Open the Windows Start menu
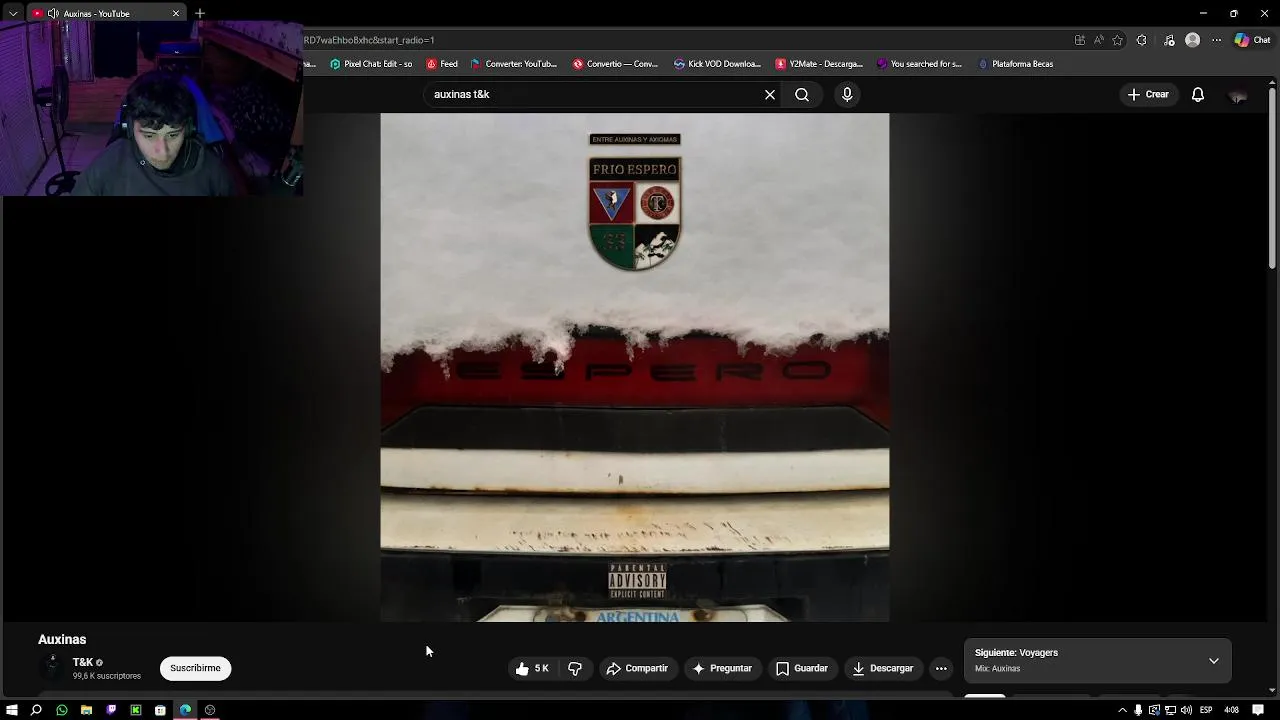Screen dimensions: 1280x720 pyautogui.click(x=12, y=710)
